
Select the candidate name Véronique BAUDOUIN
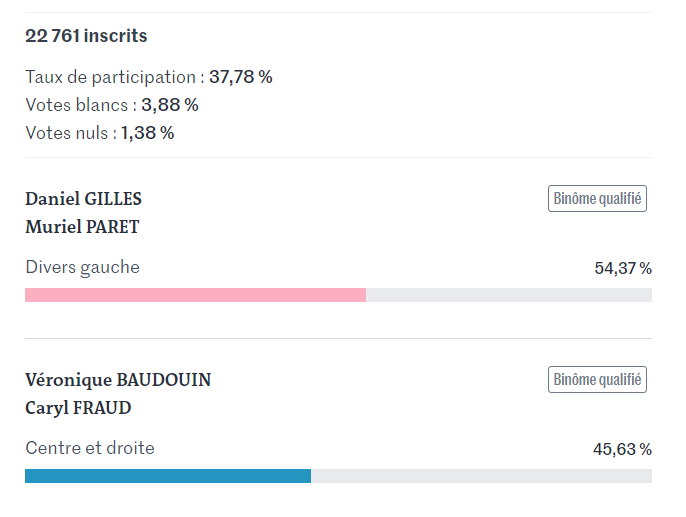[118, 380]
